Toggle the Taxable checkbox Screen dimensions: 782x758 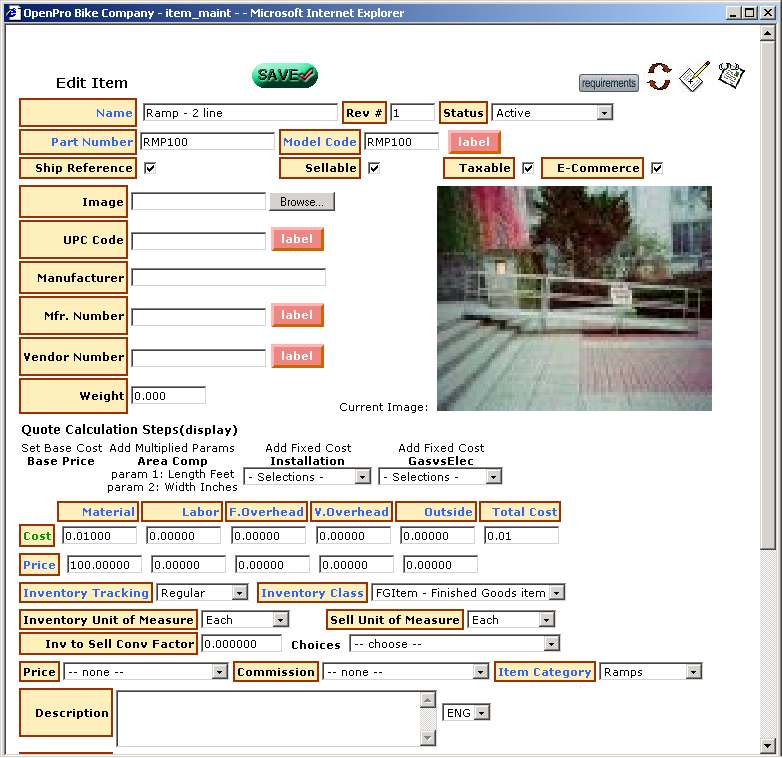(528, 168)
